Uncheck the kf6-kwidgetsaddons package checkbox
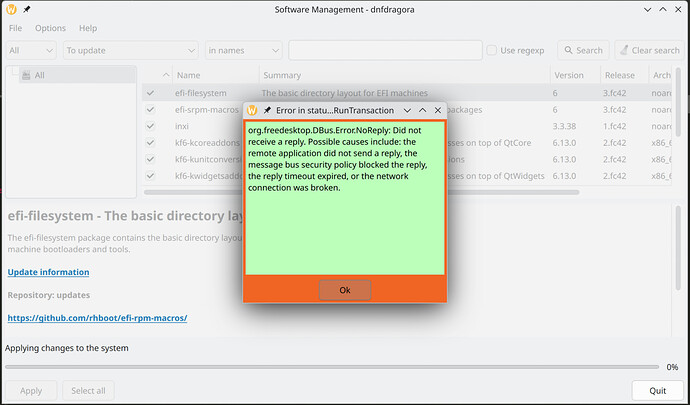This screenshot has width=690, height=405. 150,176
